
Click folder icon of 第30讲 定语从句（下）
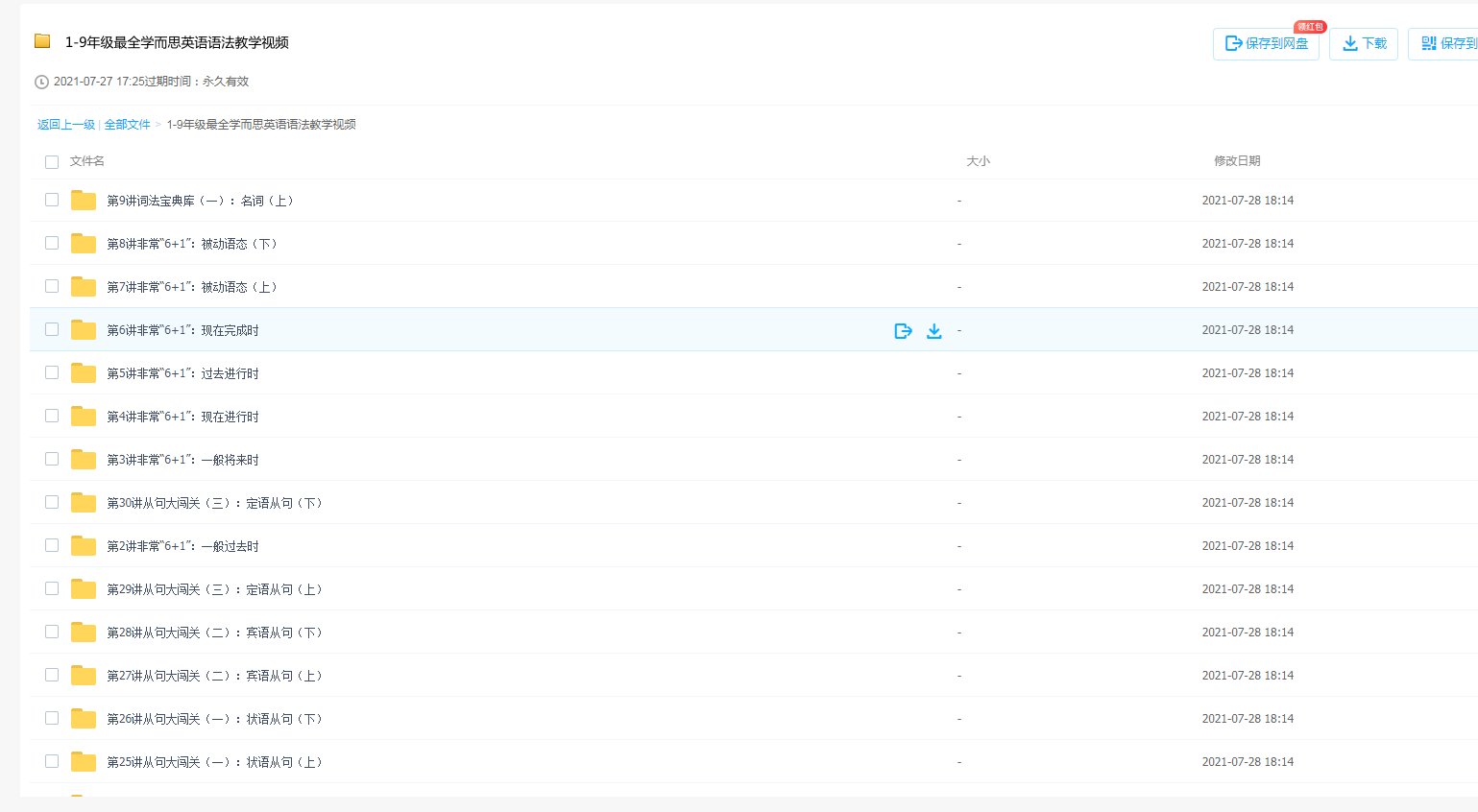[x=84, y=503]
